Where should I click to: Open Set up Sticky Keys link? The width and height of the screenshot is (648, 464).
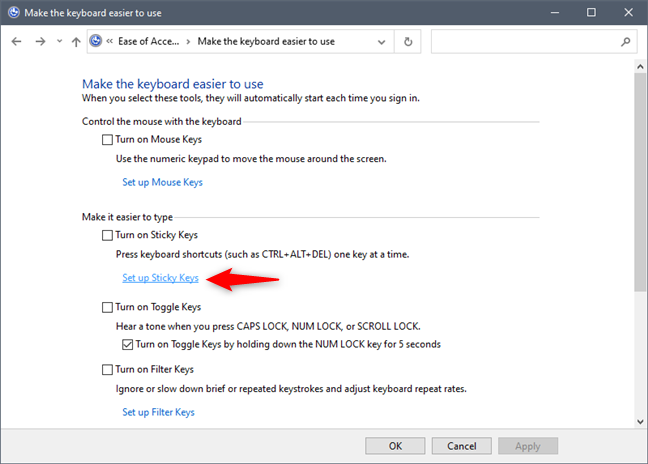160,278
